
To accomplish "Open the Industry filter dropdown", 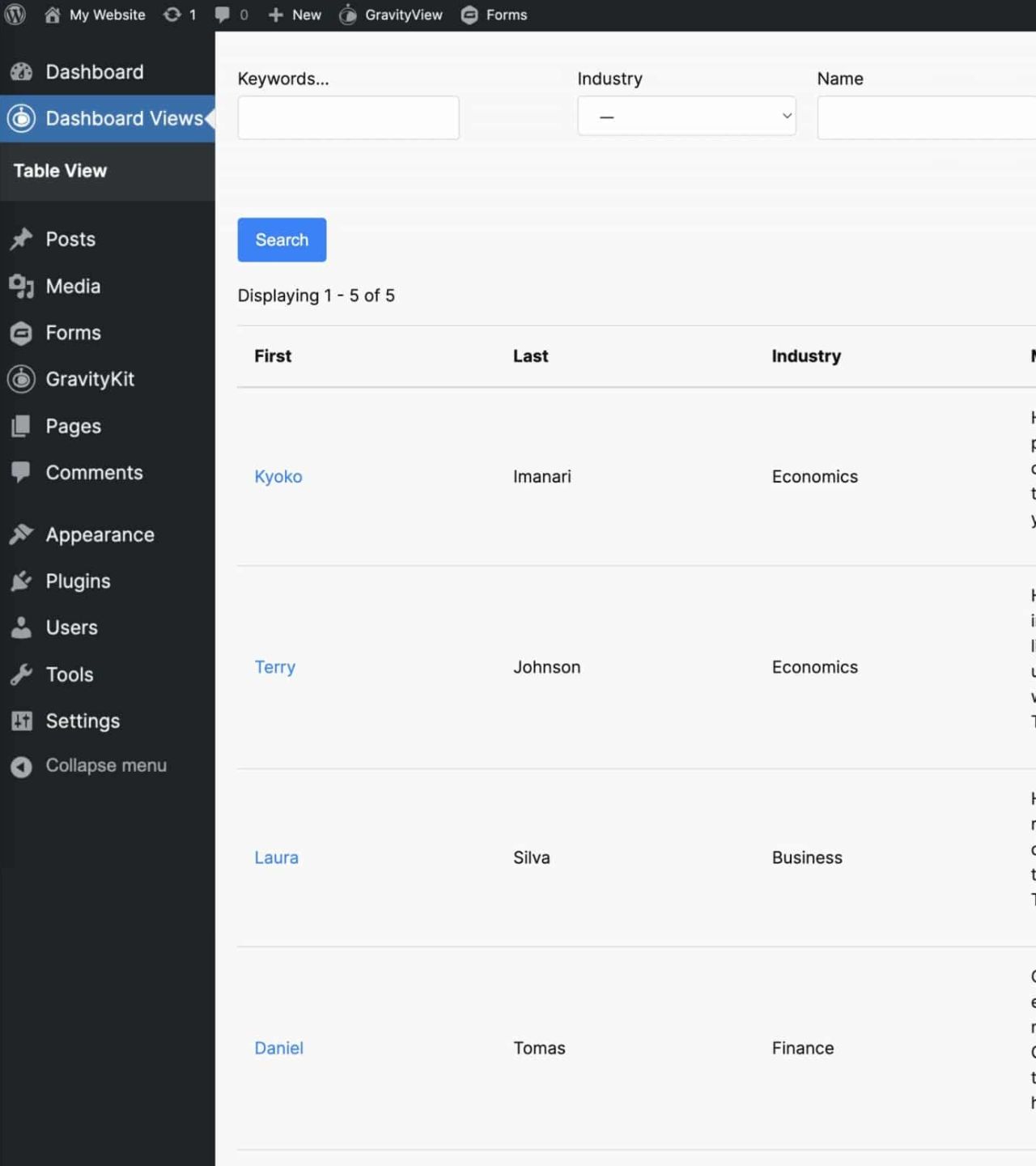I will [x=686, y=115].
